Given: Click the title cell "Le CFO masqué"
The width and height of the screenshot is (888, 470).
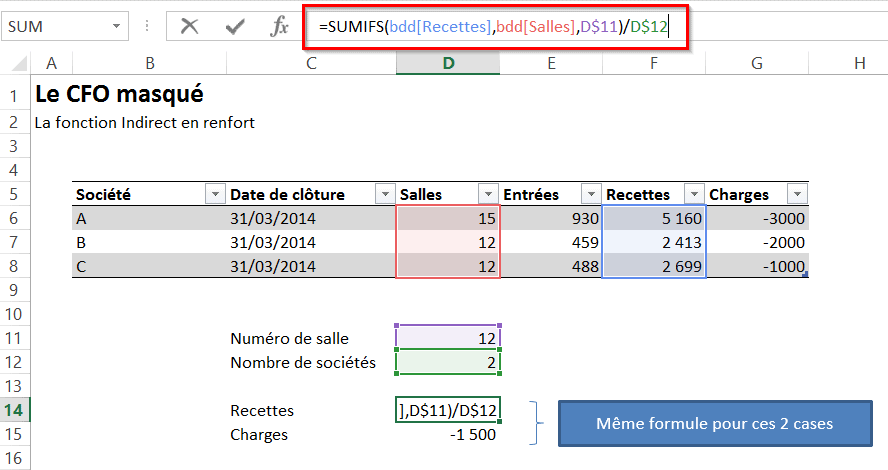Looking at the screenshot, I should coord(120,96).
